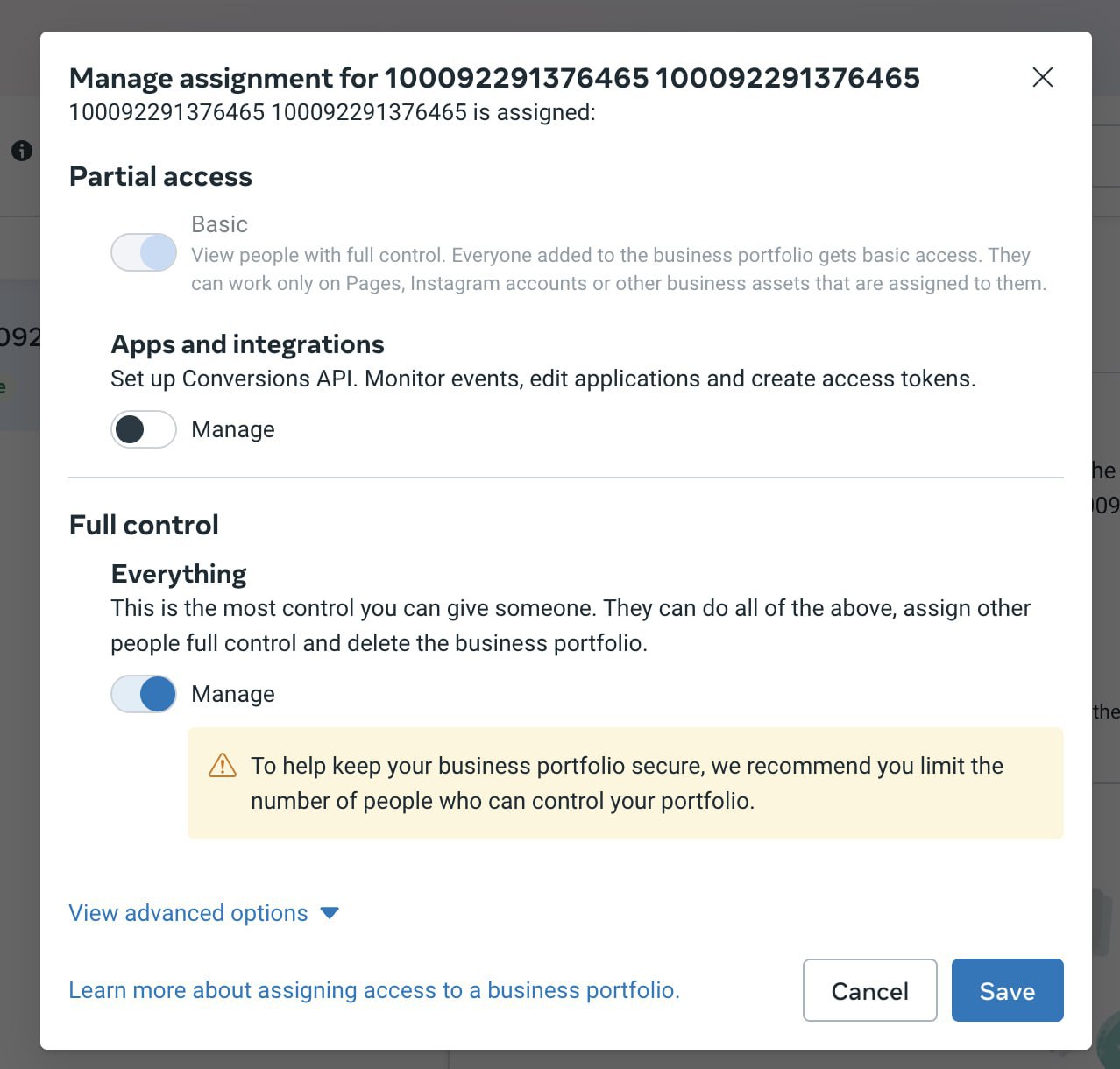Click the Apps and integrations heading
This screenshot has width=1120, height=1069.
pyautogui.click(x=247, y=344)
